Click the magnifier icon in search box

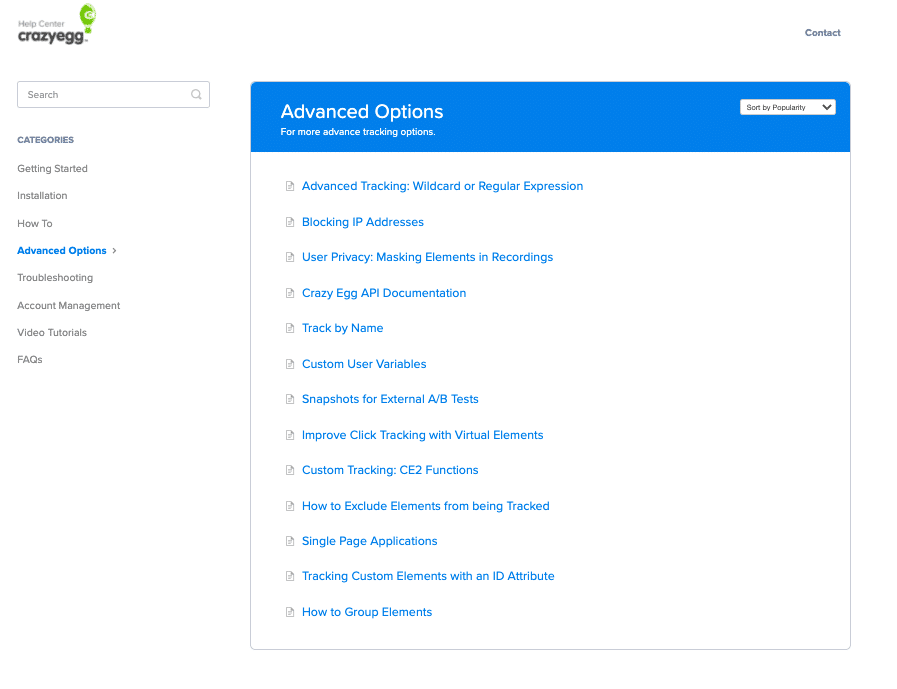[x=196, y=95]
